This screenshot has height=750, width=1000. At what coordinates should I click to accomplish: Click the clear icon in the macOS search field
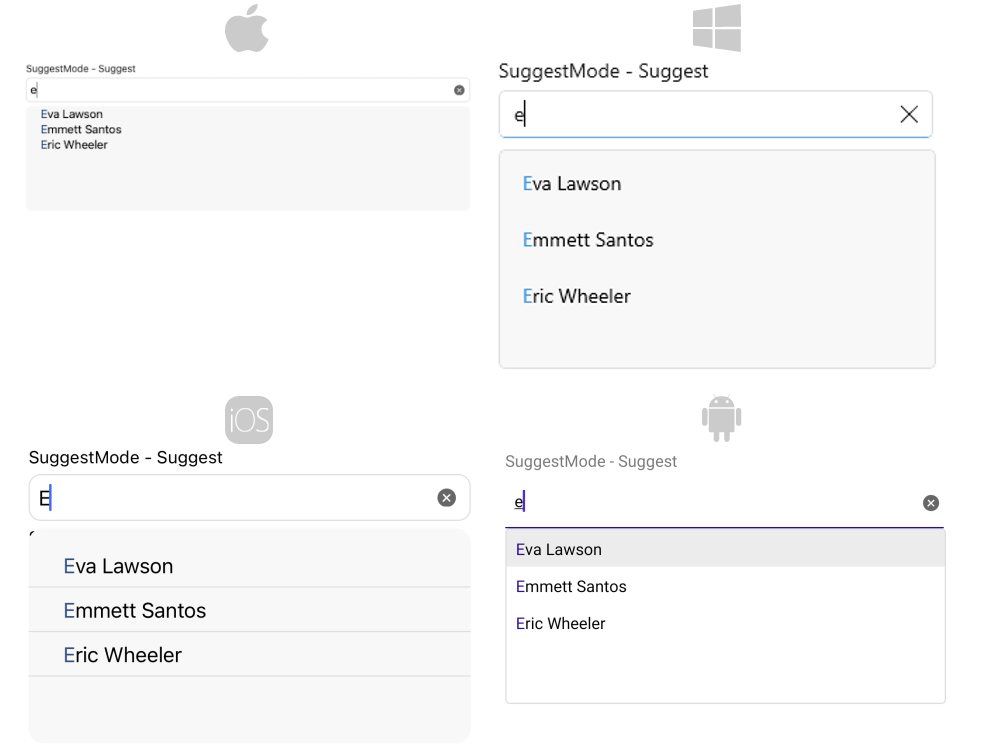(x=459, y=89)
